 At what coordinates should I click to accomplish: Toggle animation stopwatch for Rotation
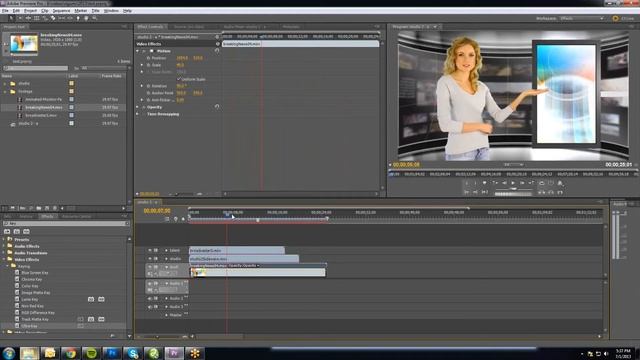pyautogui.click(x=149, y=86)
